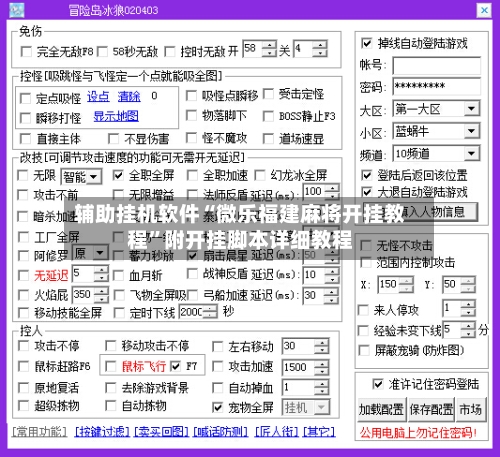This screenshot has height=457, width=500.
Task: Click the 密码 input field
Action: pyautogui.click(x=437, y=86)
